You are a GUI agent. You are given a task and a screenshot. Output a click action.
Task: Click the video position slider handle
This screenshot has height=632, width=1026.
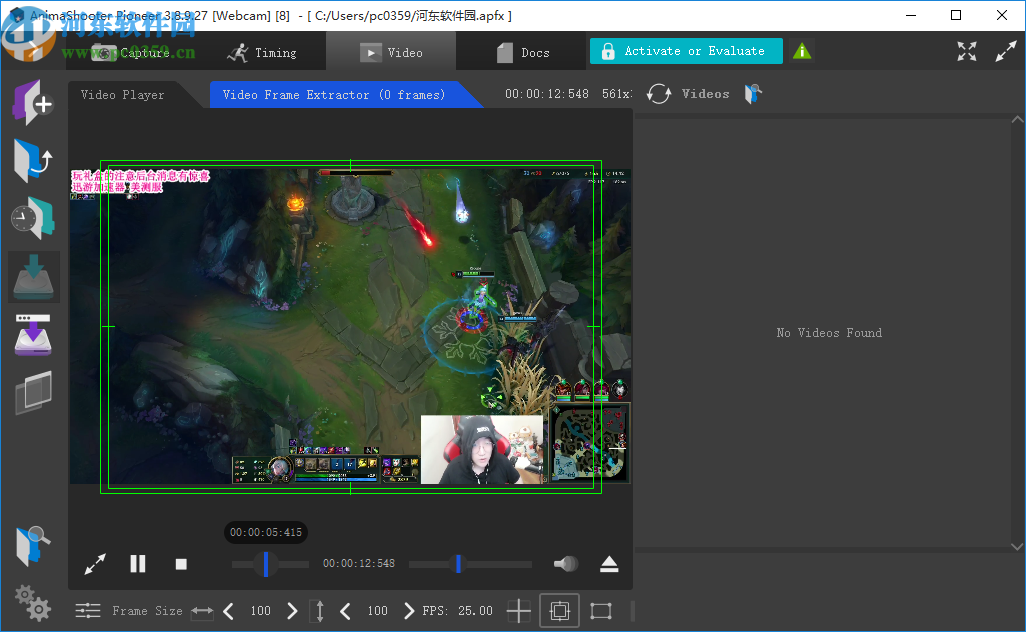click(x=265, y=564)
